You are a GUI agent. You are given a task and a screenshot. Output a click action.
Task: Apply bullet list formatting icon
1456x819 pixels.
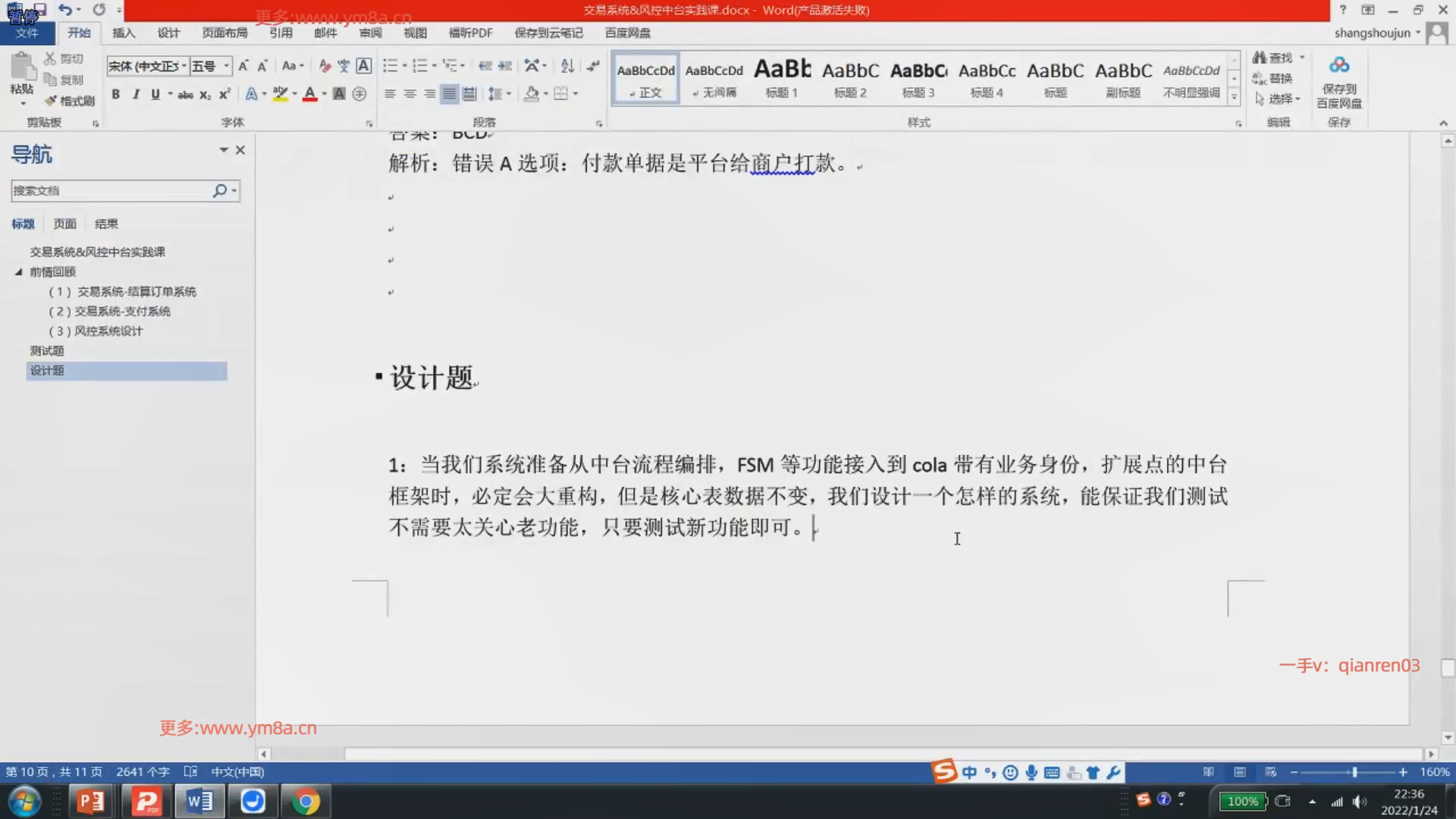pos(390,66)
